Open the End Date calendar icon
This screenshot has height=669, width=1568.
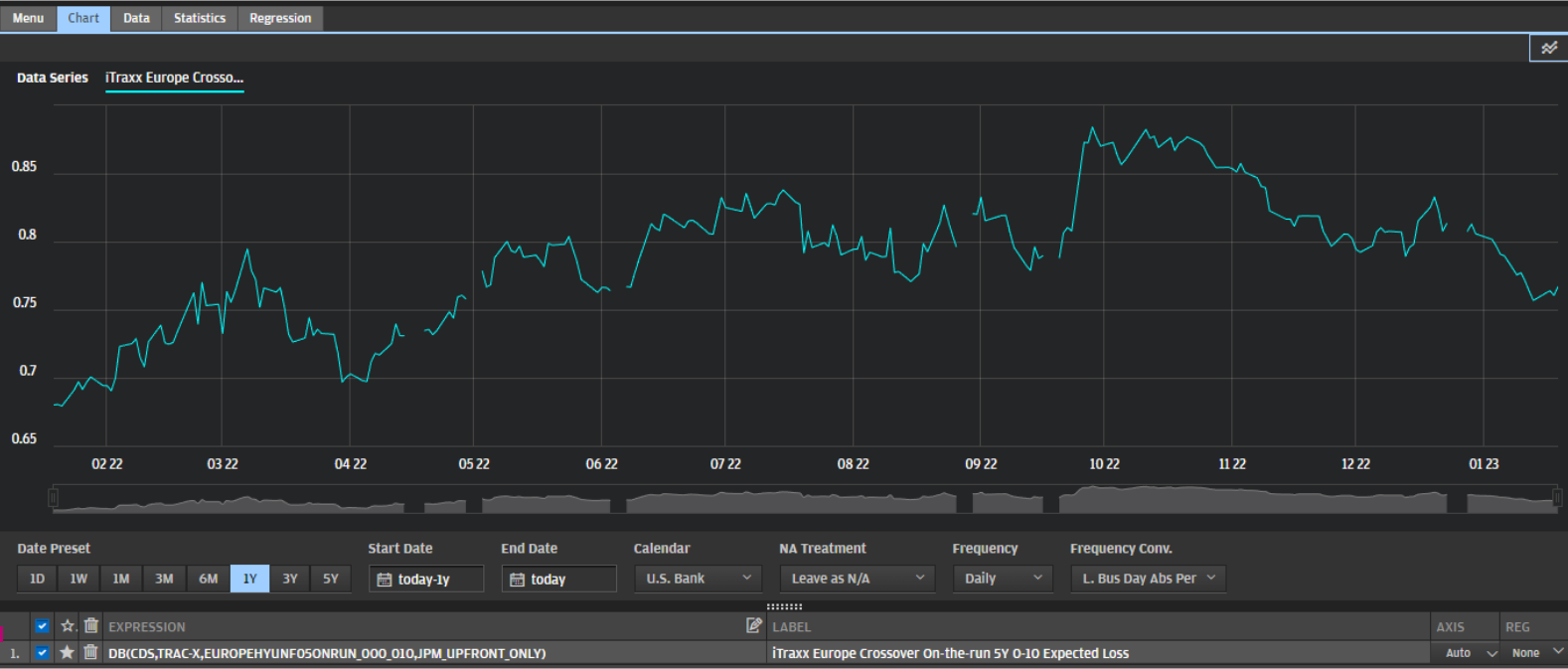517,580
